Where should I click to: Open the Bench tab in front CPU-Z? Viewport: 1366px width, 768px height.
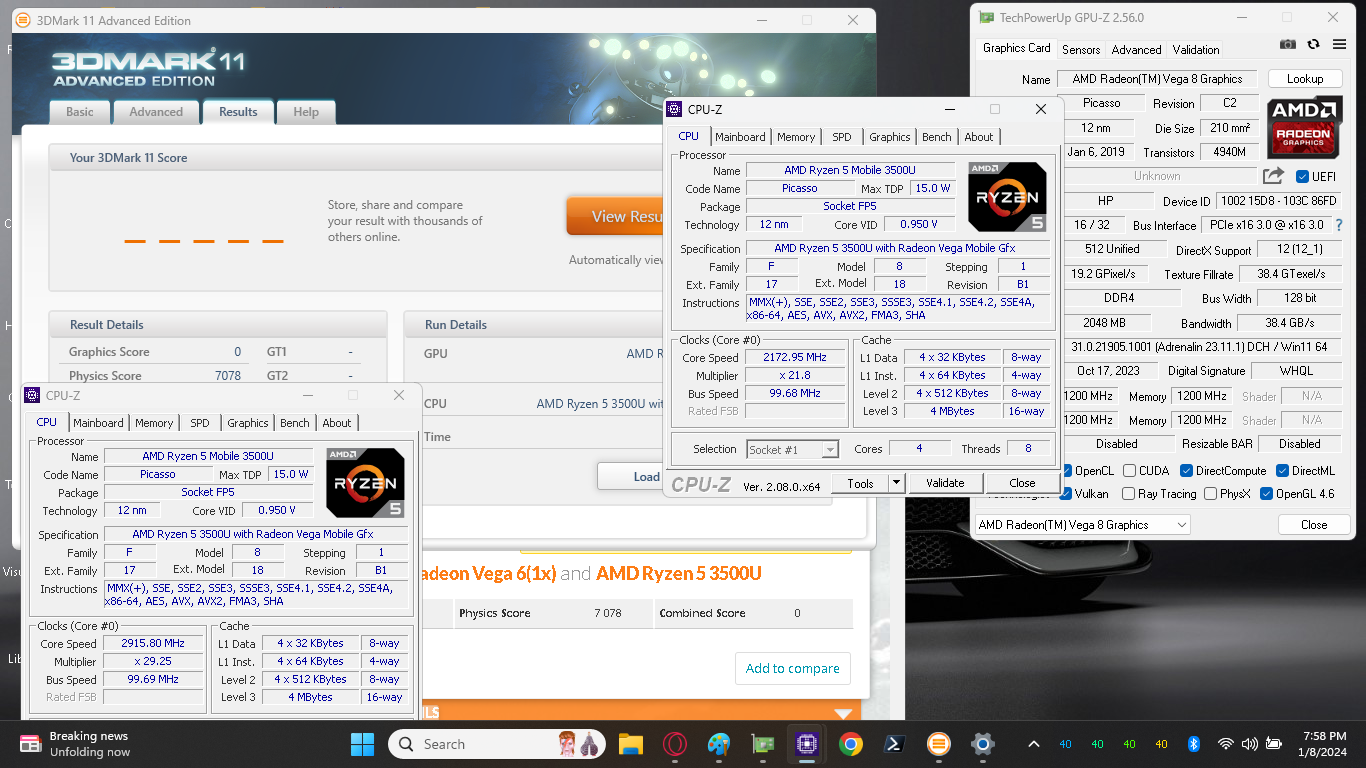937,137
